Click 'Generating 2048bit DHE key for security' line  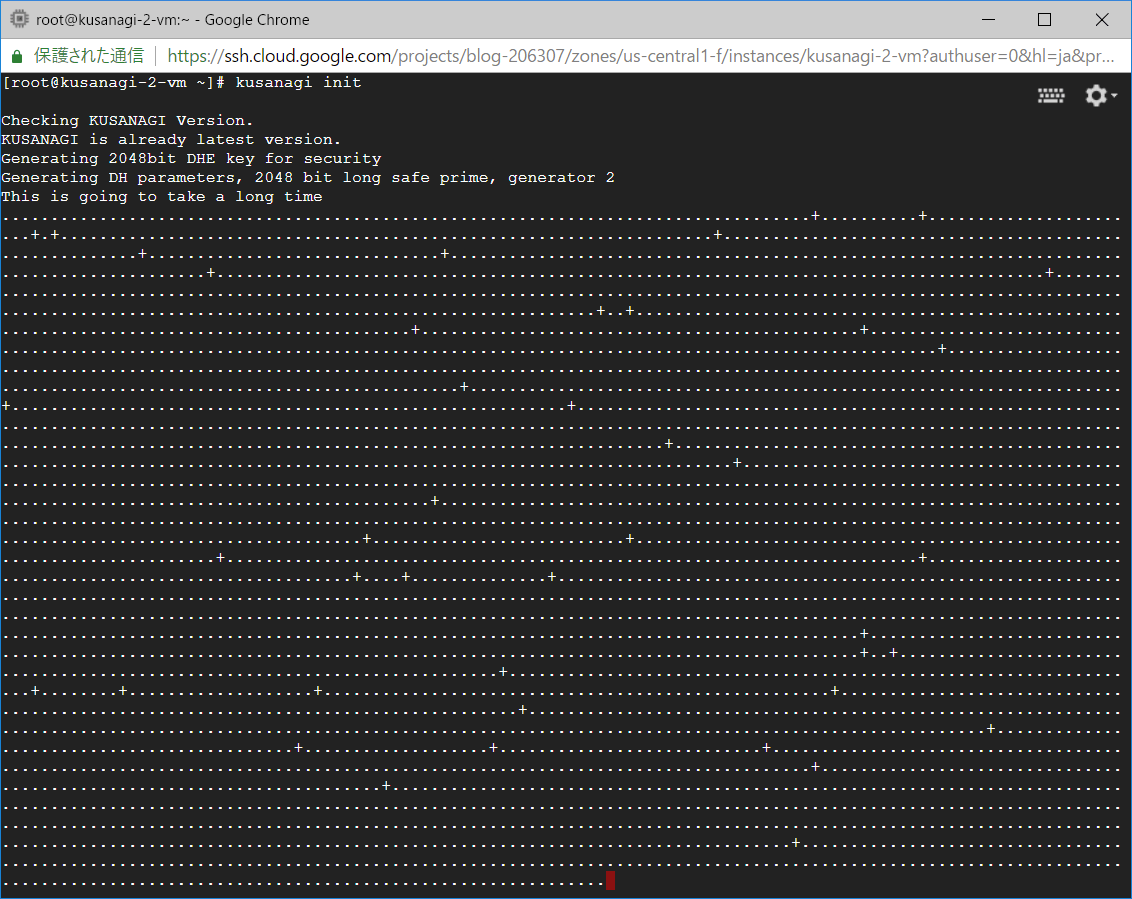[x=191, y=159]
